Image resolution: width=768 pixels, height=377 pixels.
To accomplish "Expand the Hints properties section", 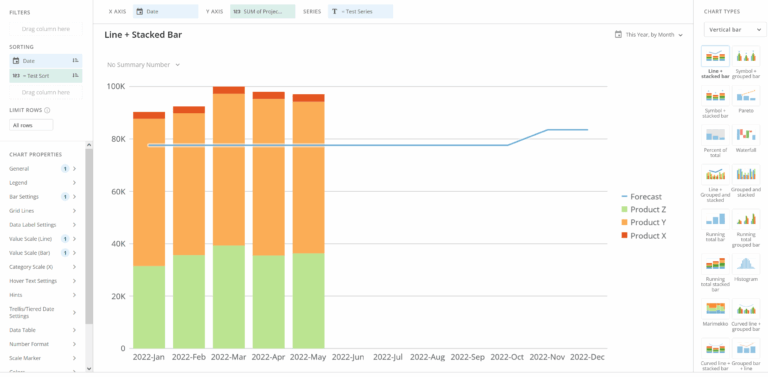I will (43, 295).
